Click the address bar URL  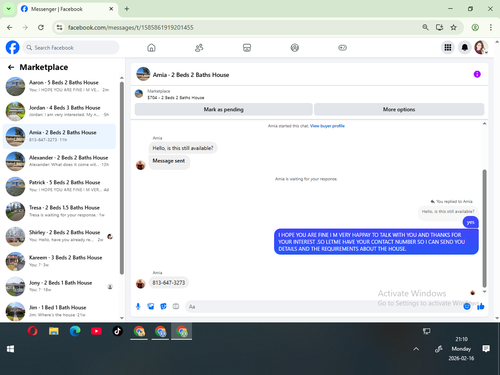point(130,27)
